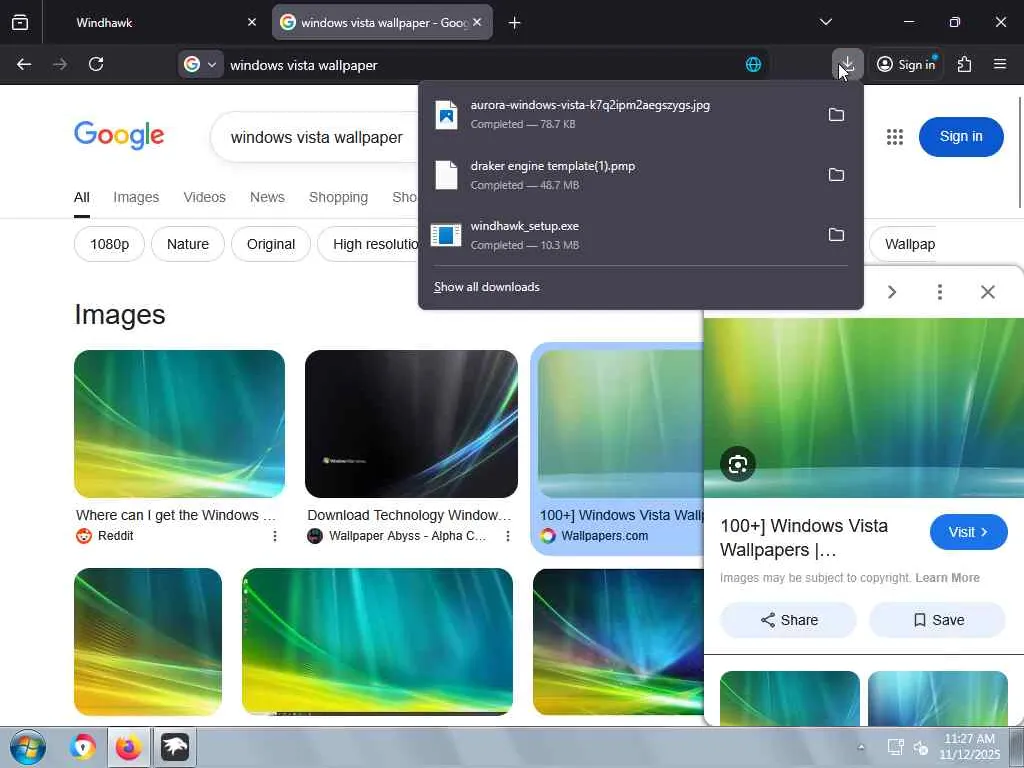1024x768 pixels.
Task: Click the taskbar clock showing 11:27 AM
Action: [x=969, y=746]
